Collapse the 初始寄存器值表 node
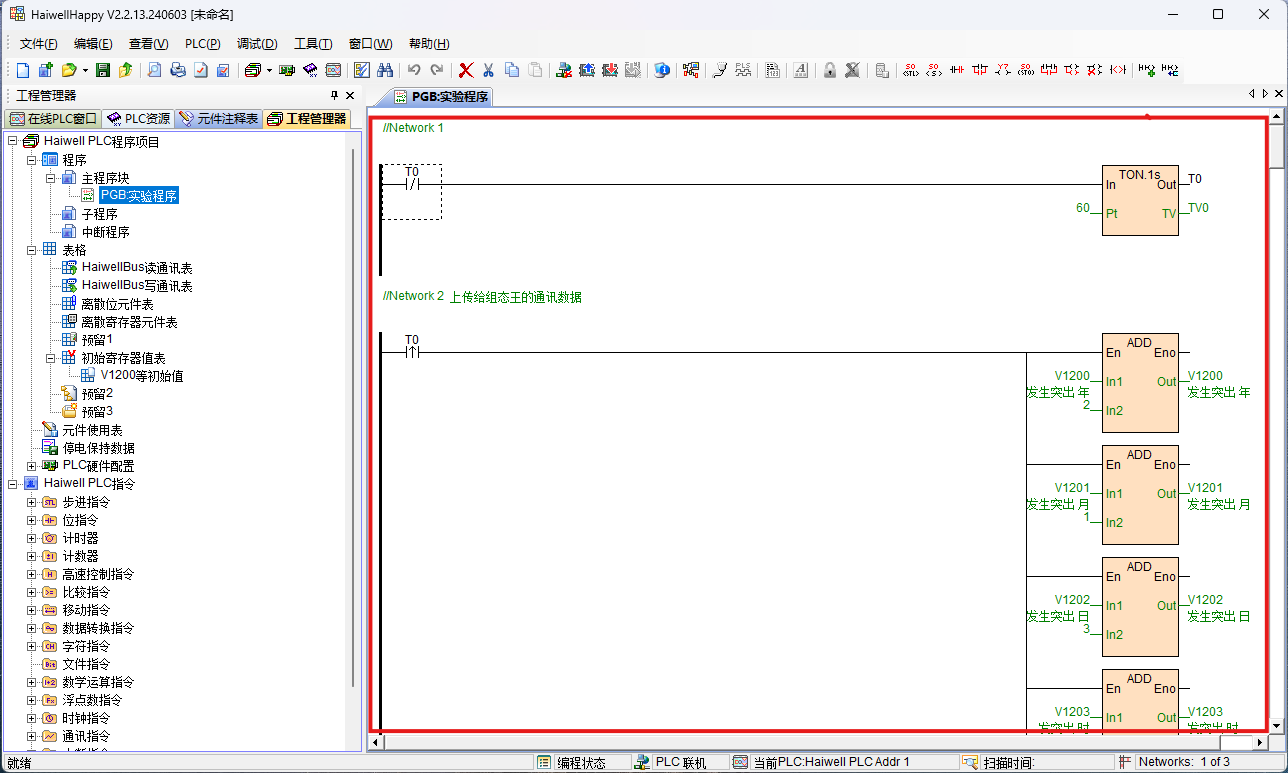1288x773 pixels. coord(50,358)
